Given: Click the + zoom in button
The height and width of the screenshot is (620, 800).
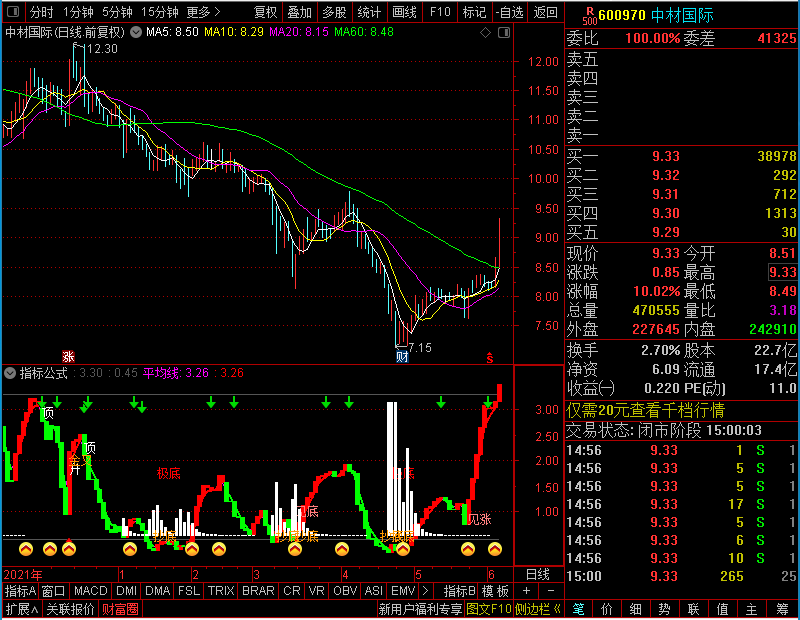Looking at the screenshot, I should (x=527, y=591).
